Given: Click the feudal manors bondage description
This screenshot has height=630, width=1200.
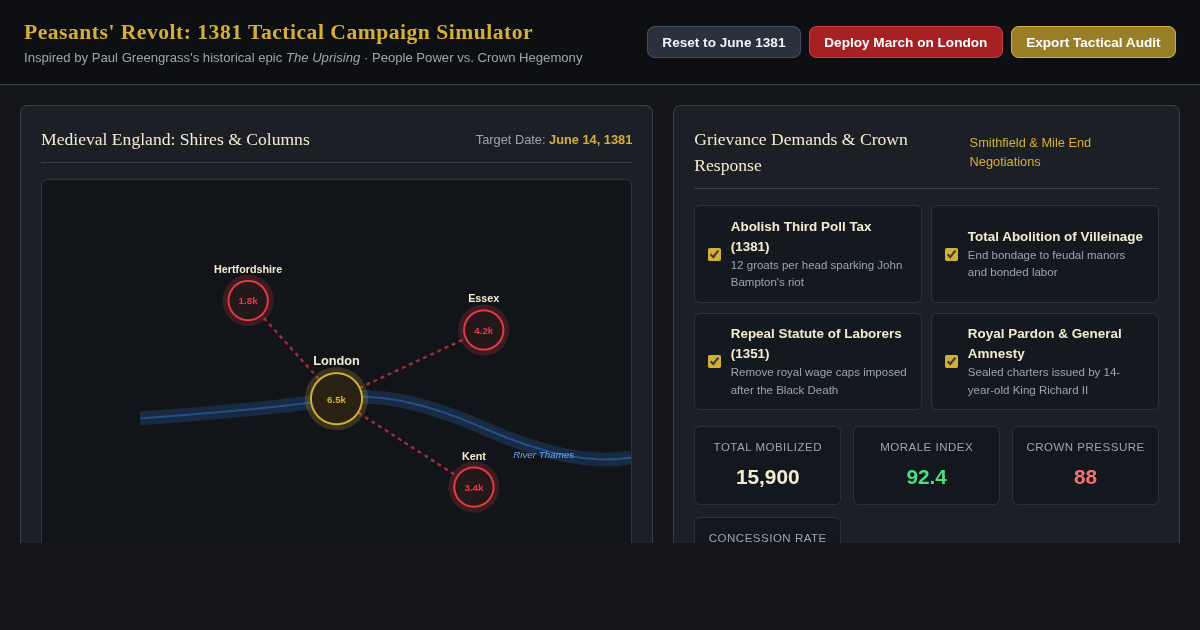Looking at the screenshot, I should click(x=1047, y=264).
